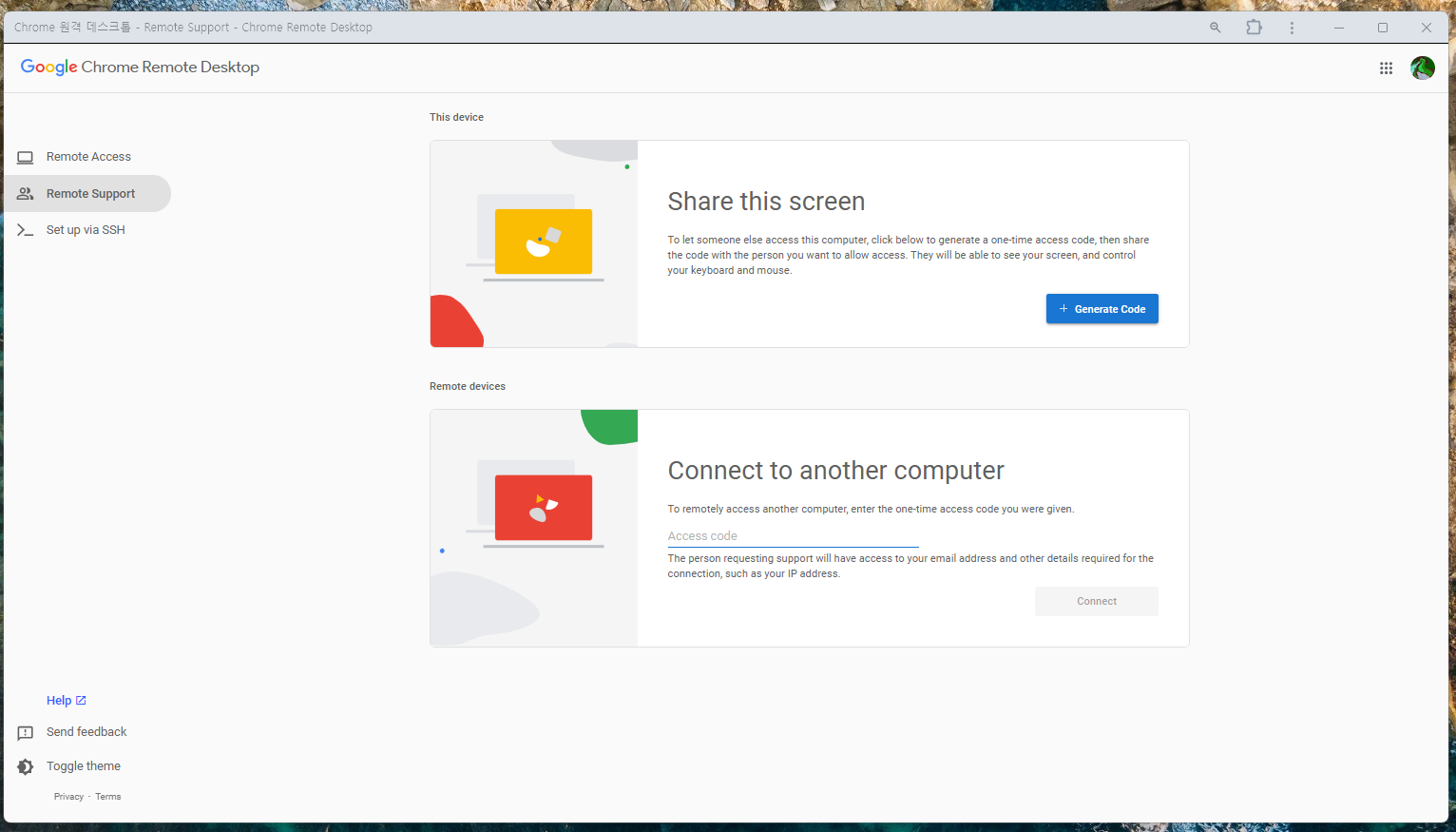1456x832 pixels.
Task: Click the Access code input field
Action: click(793, 536)
